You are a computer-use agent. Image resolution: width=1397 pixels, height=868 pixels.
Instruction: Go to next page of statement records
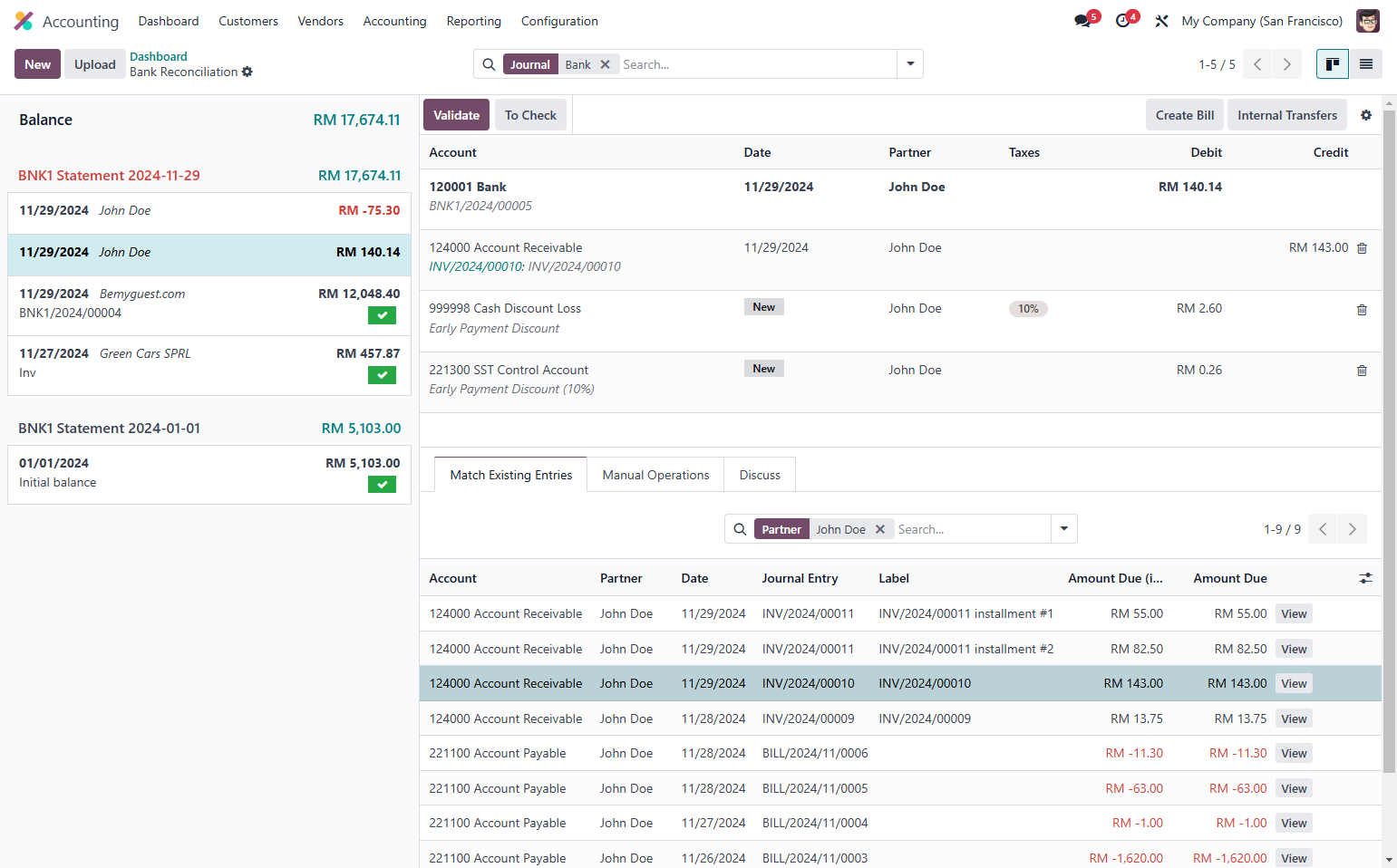[1286, 64]
